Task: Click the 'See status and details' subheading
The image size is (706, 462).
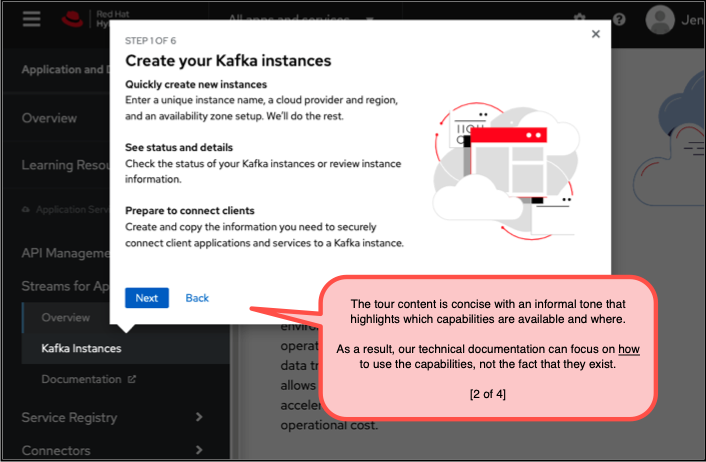Action: pos(179,147)
